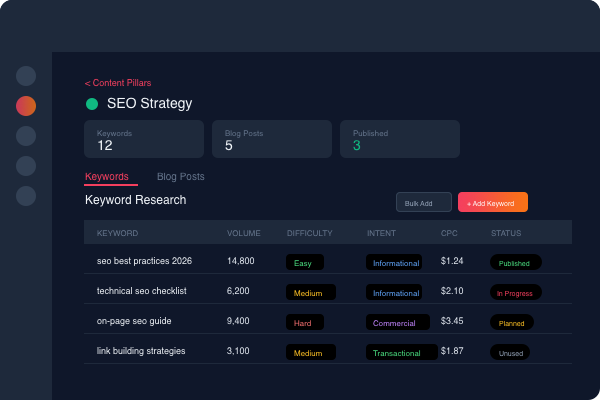The image size is (600, 400).
Task: Click the Published status badge
Action: [x=516, y=262]
